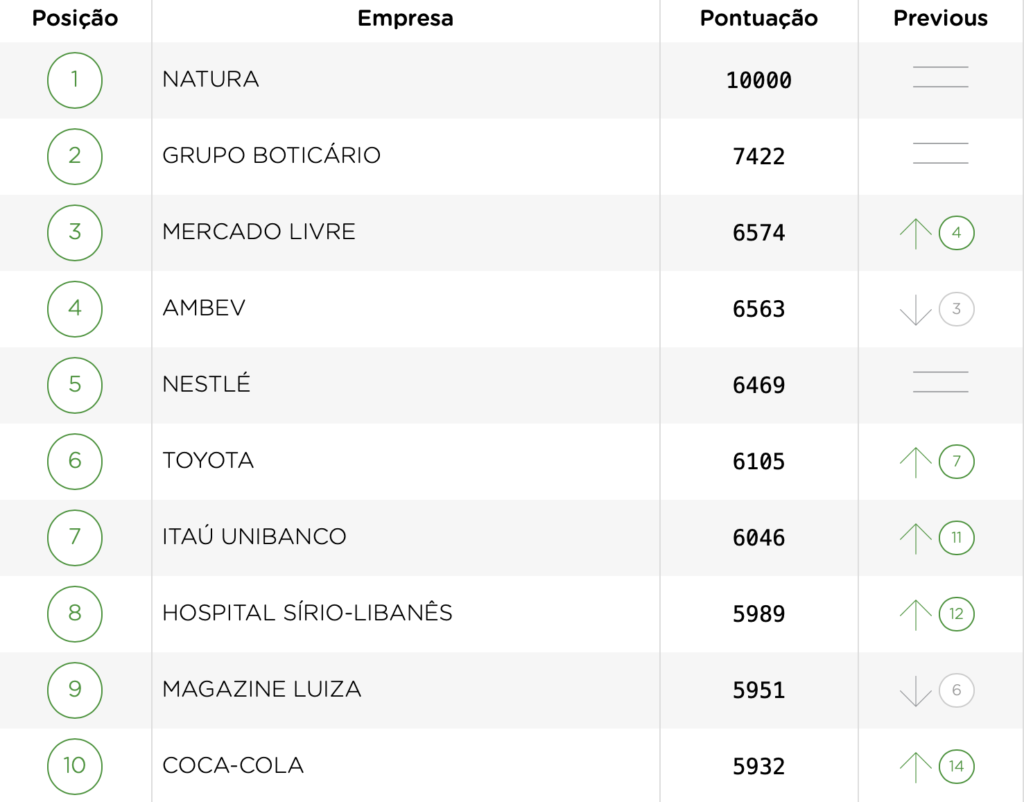
Task: Select the NATURA company name
Action: pyautogui.click(x=211, y=80)
